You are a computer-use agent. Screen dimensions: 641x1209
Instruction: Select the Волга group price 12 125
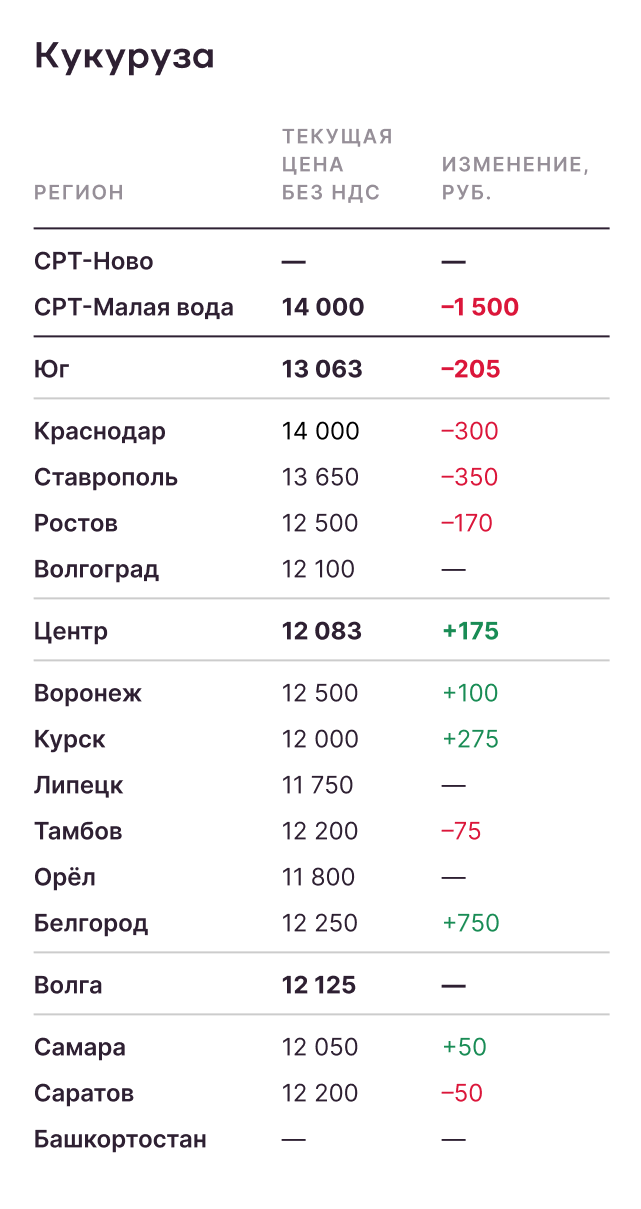pyautogui.click(x=319, y=986)
